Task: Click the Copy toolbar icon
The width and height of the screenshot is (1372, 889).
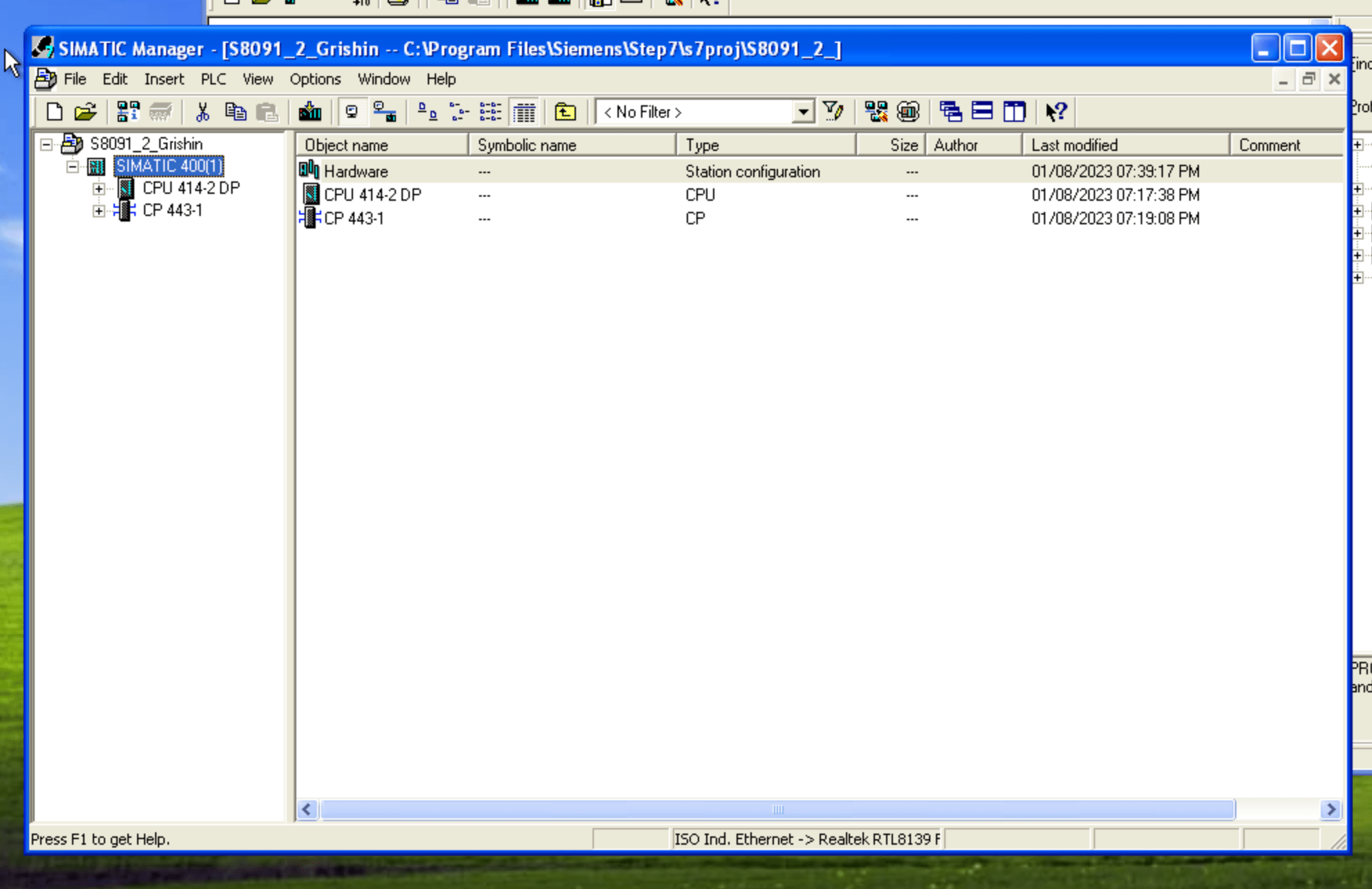Action: click(x=235, y=111)
